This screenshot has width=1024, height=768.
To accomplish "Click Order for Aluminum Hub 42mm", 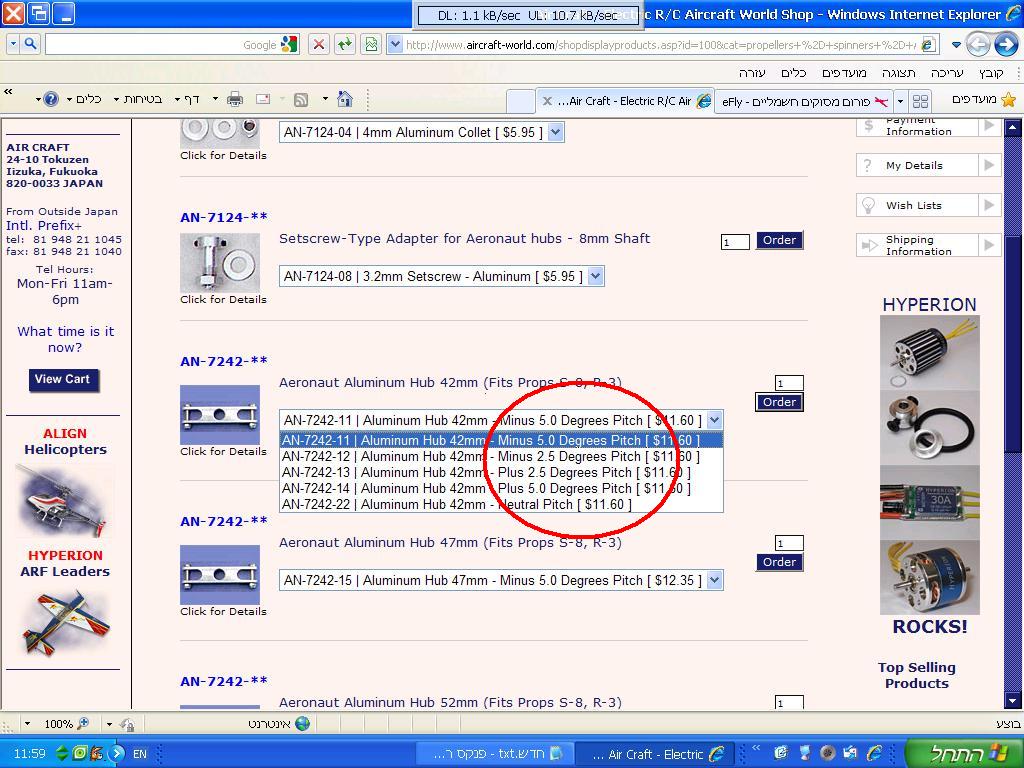I will click(779, 402).
